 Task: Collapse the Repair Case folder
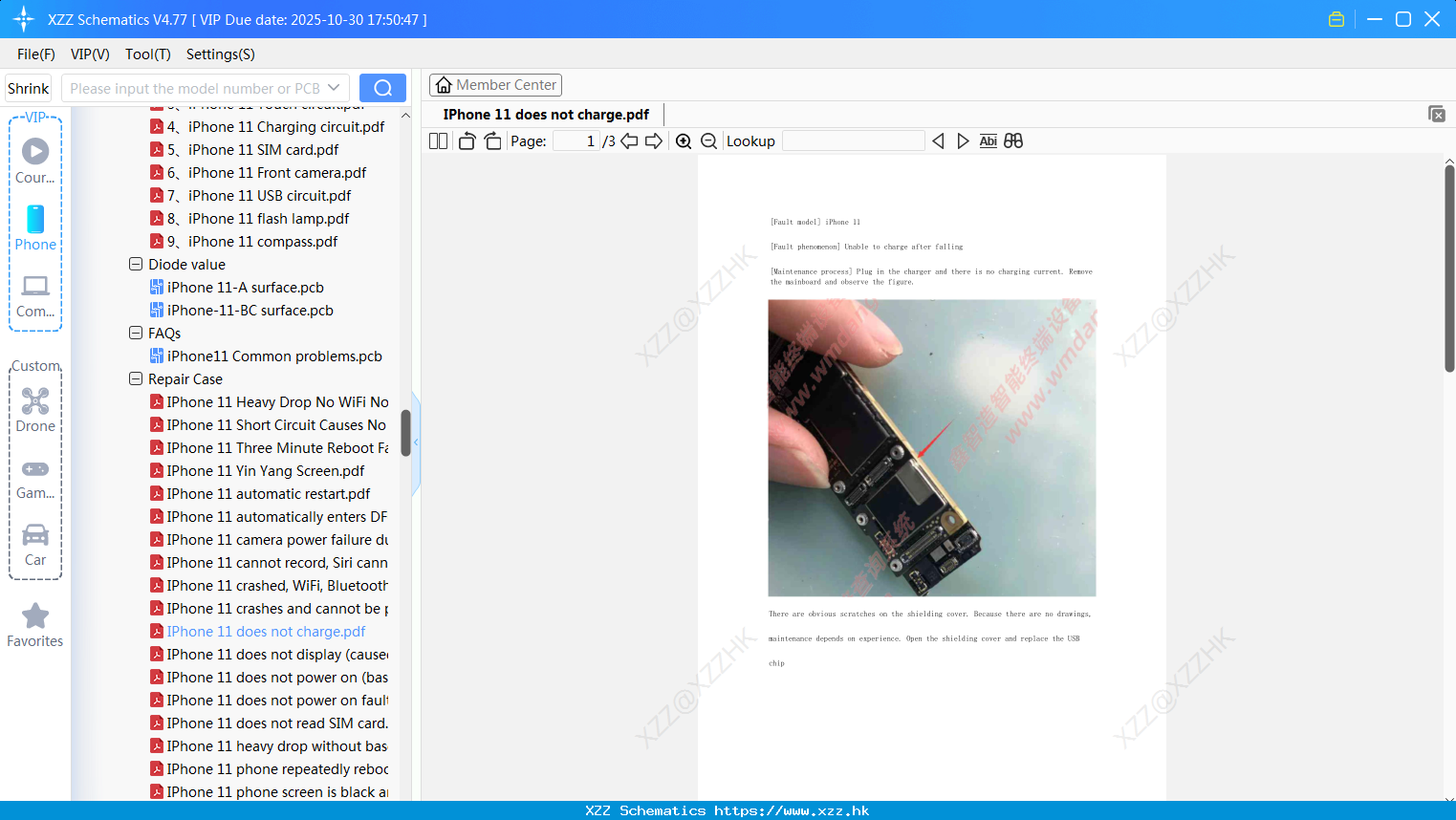[136, 378]
